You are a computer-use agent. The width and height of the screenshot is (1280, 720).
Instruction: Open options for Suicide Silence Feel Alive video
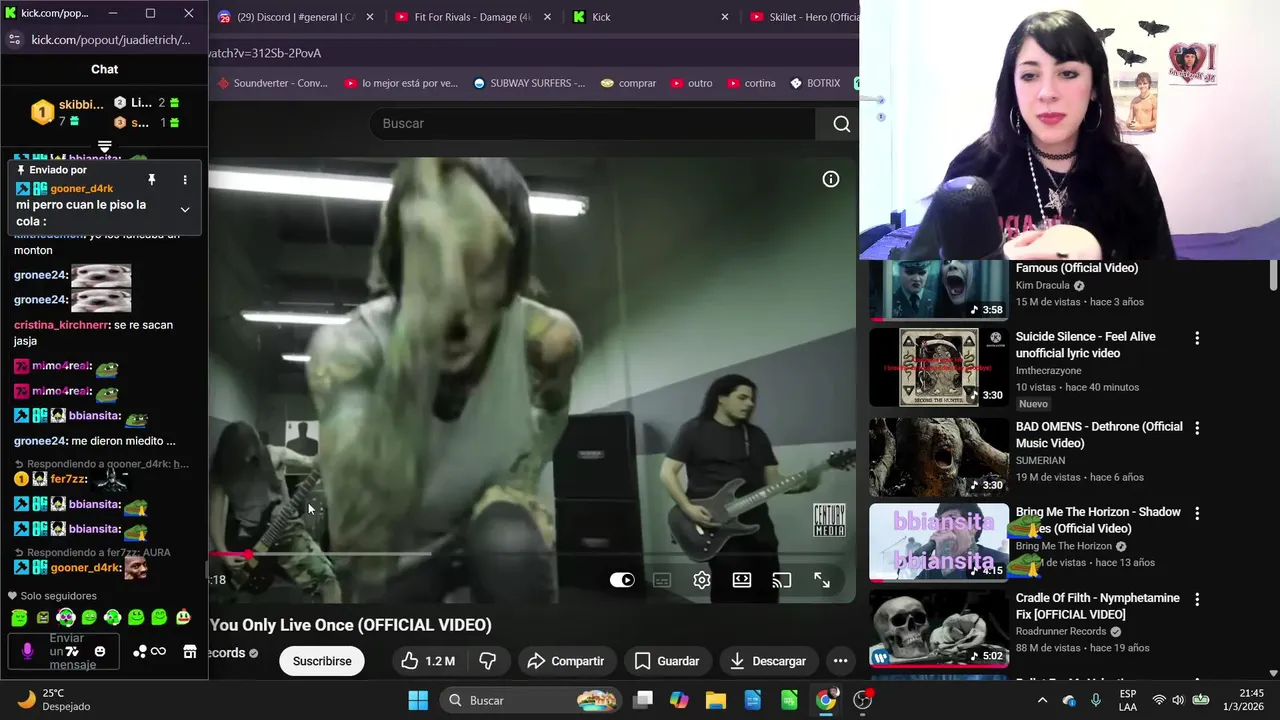pyautogui.click(x=1197, y=338)
